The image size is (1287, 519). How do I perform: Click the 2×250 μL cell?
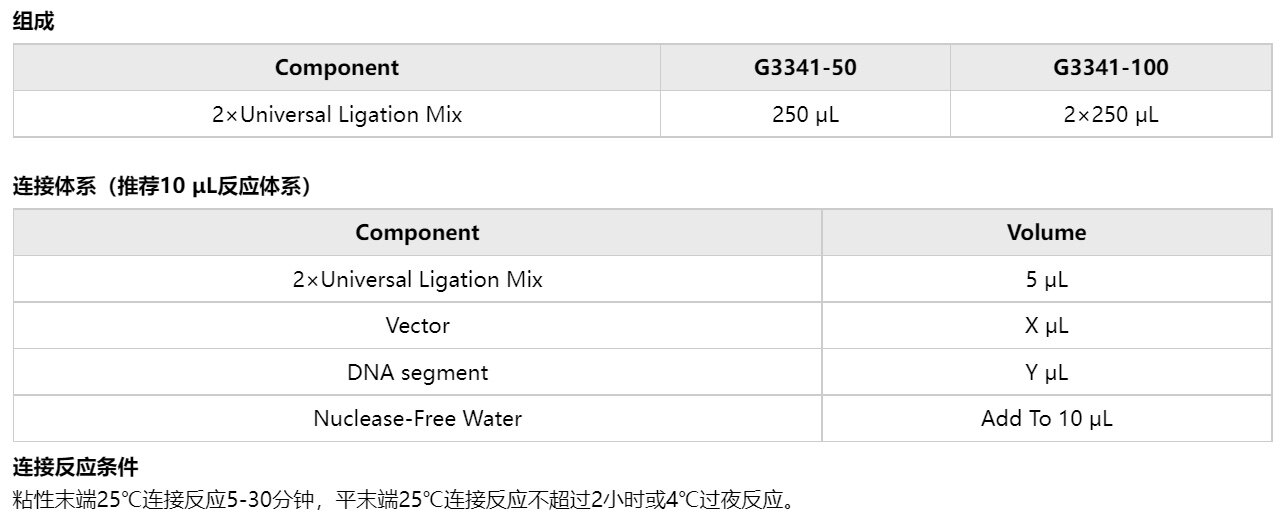[1111, 114]
